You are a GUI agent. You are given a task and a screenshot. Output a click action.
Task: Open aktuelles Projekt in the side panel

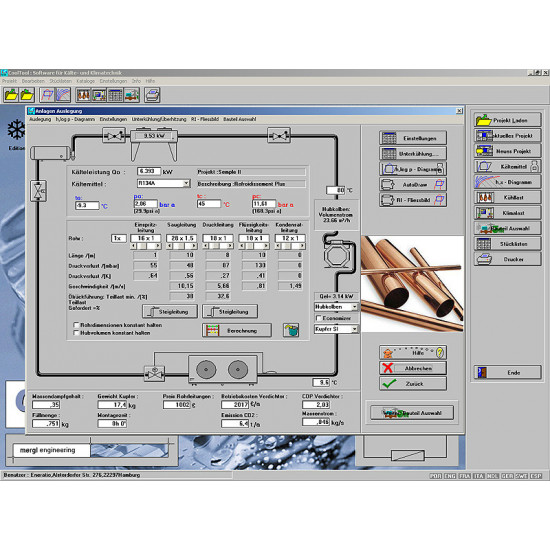[x=507, y=135]
